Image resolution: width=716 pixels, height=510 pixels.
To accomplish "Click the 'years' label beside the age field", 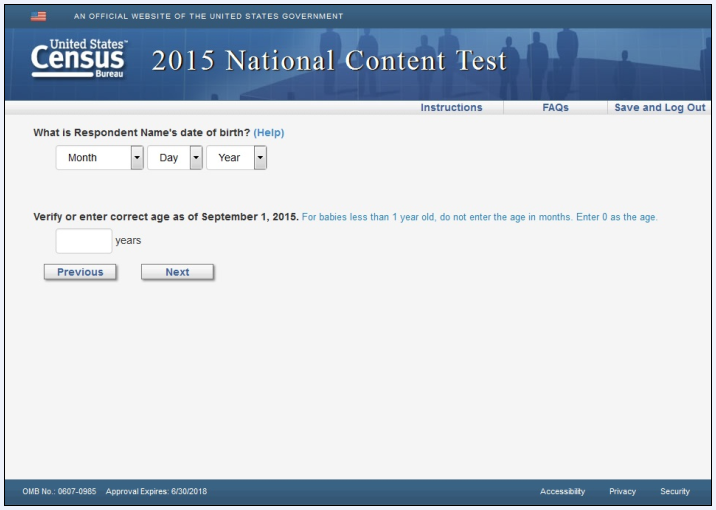I will point(128,241).
